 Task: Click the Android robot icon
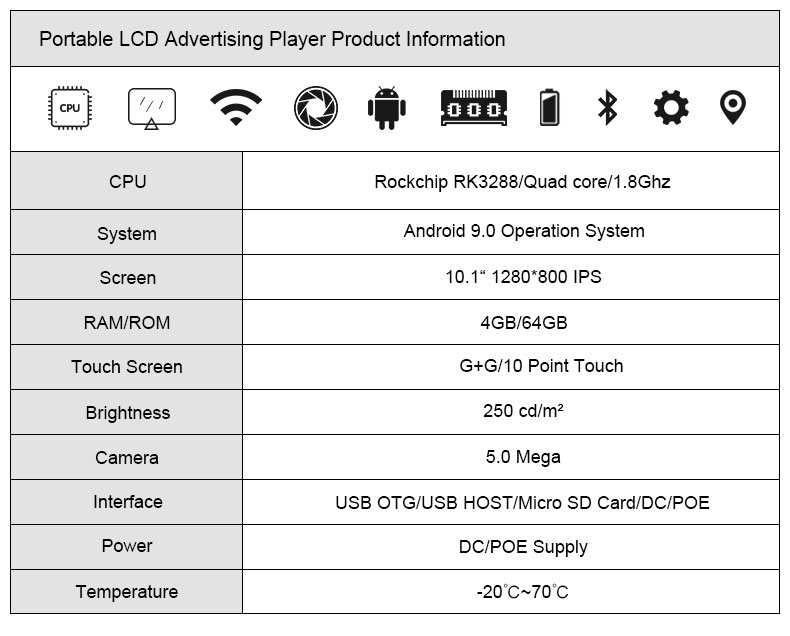[386, 108]
